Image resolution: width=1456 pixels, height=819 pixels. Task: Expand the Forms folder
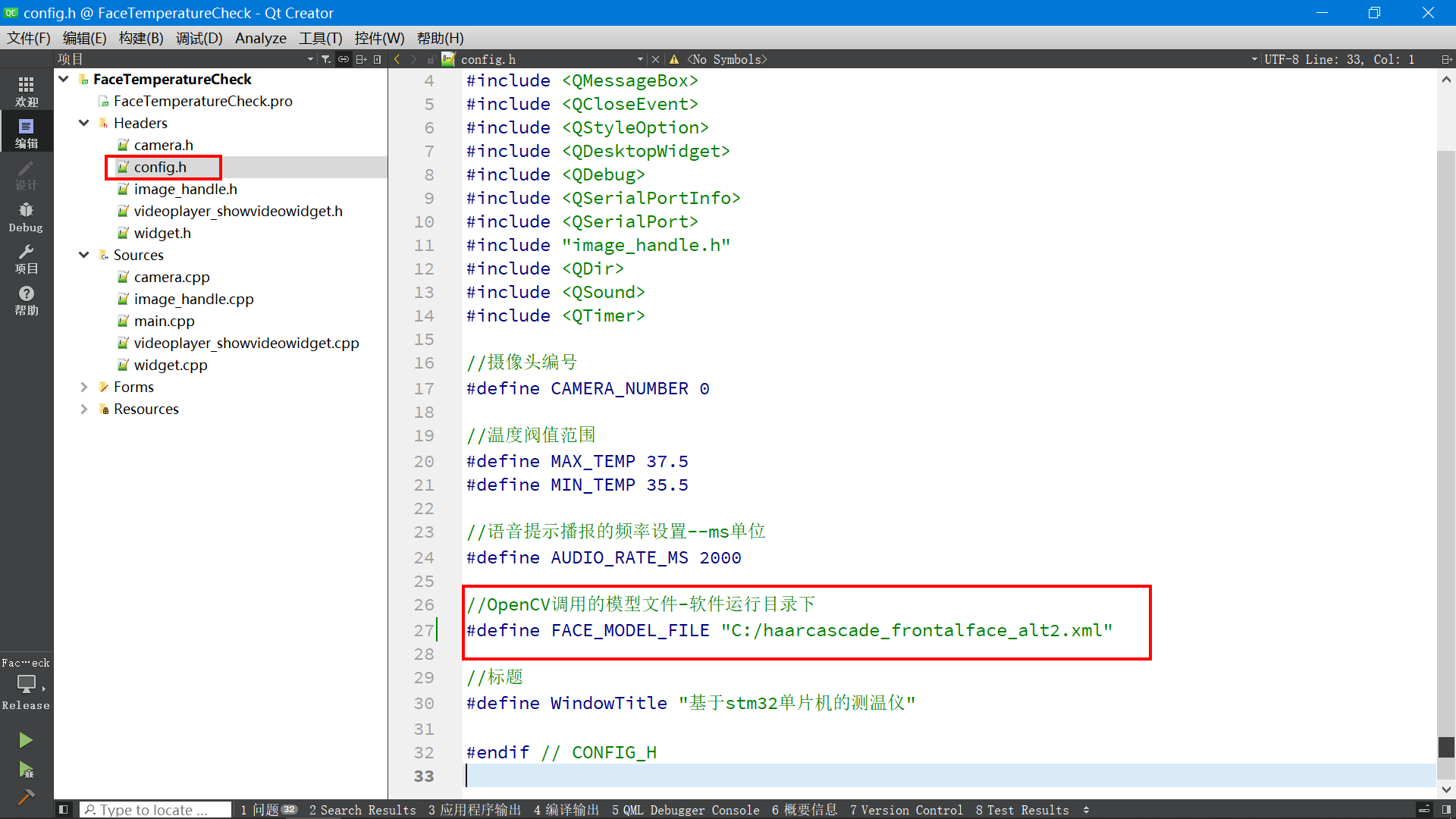pos(84,388)
